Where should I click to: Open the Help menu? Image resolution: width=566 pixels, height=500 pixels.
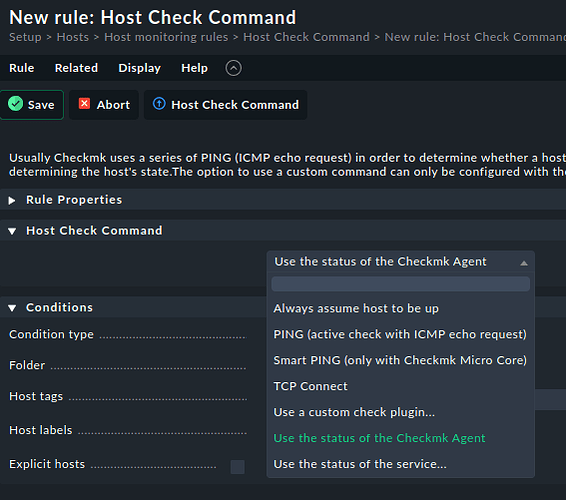194,68
